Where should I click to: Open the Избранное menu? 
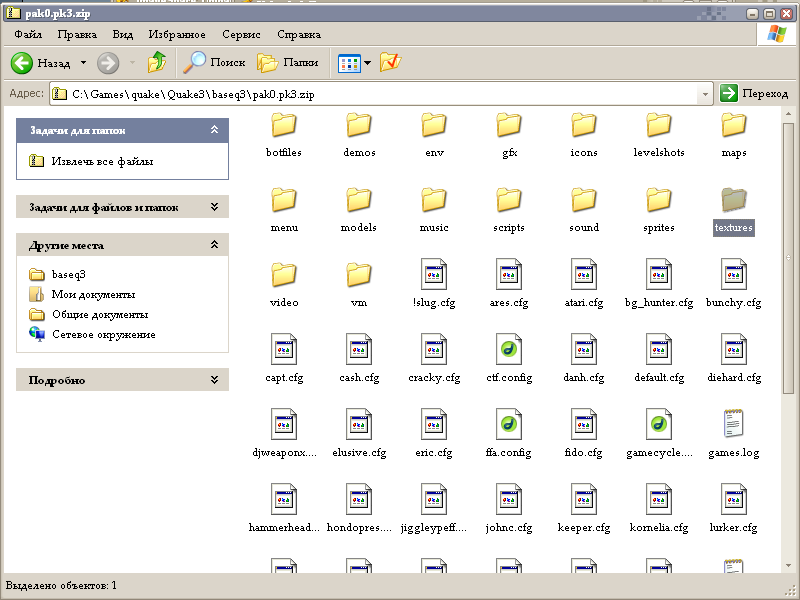click(x=177, y=34)
